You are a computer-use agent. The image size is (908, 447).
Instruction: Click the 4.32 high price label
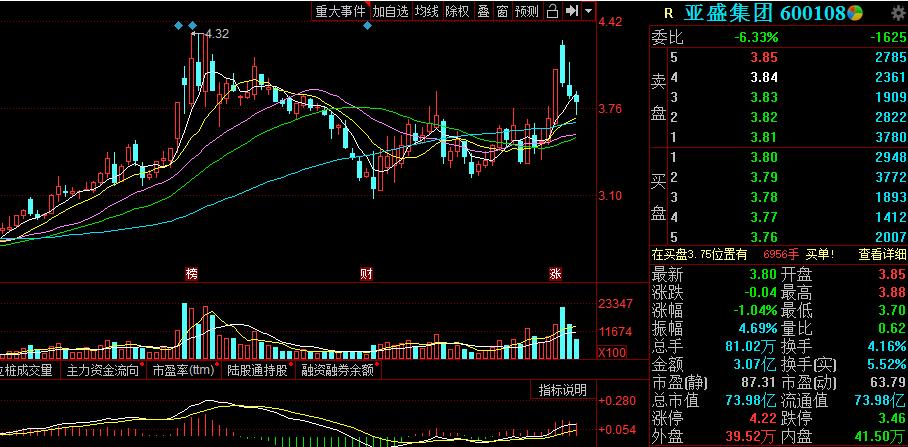click(217, 34)
